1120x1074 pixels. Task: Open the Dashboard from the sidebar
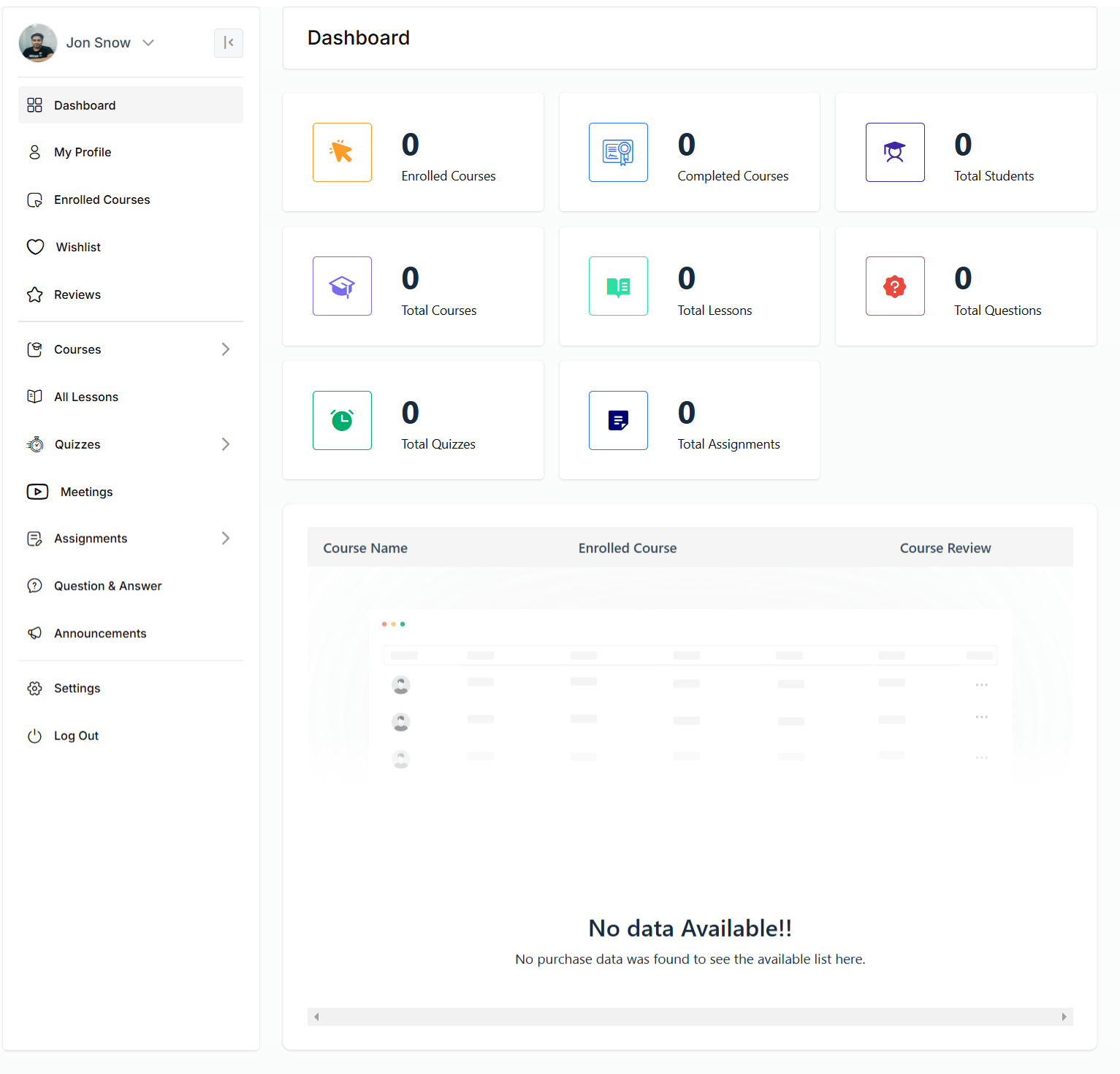point(84,104)
